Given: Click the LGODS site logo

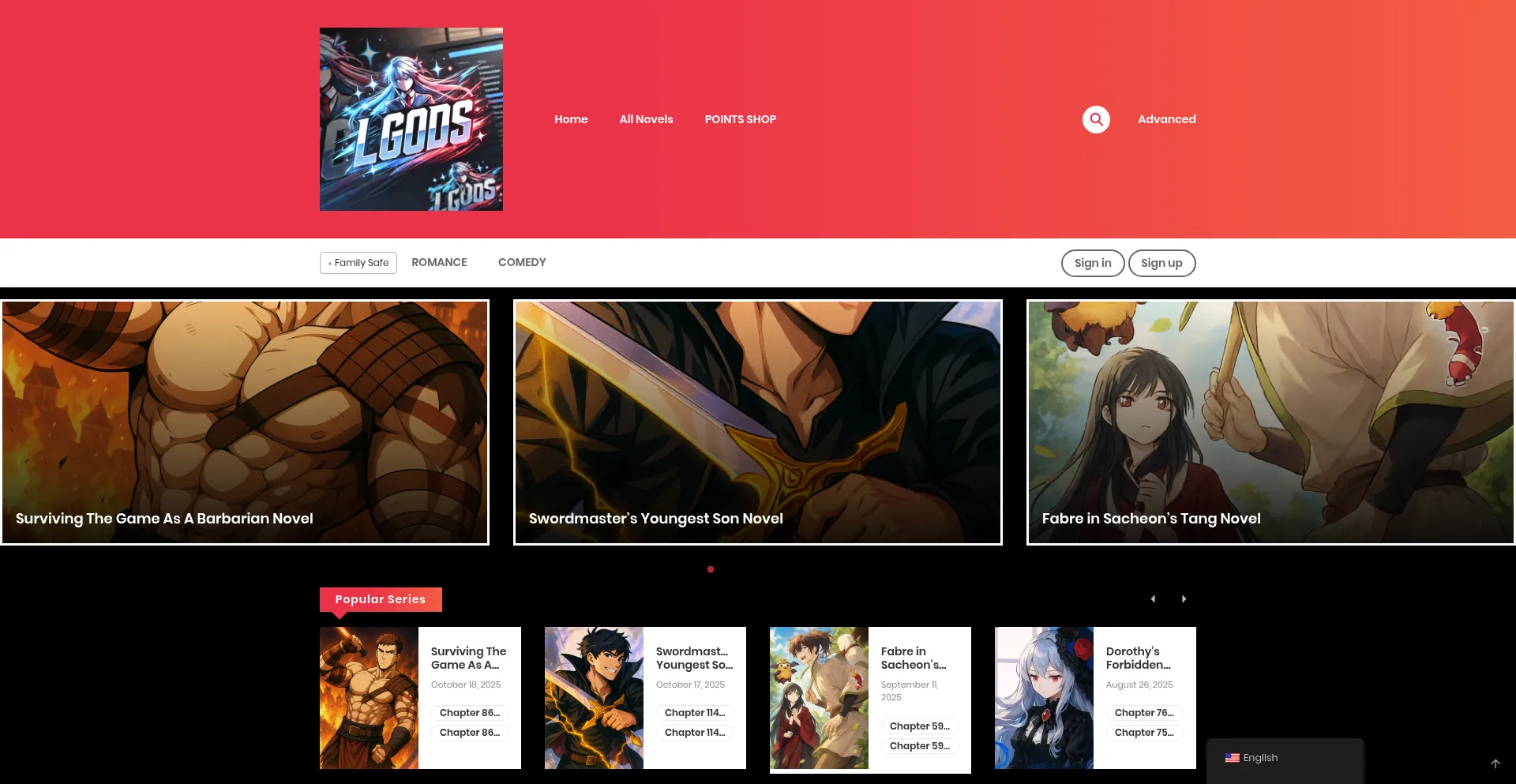Looking at the screenshot, I should (411, 119).
